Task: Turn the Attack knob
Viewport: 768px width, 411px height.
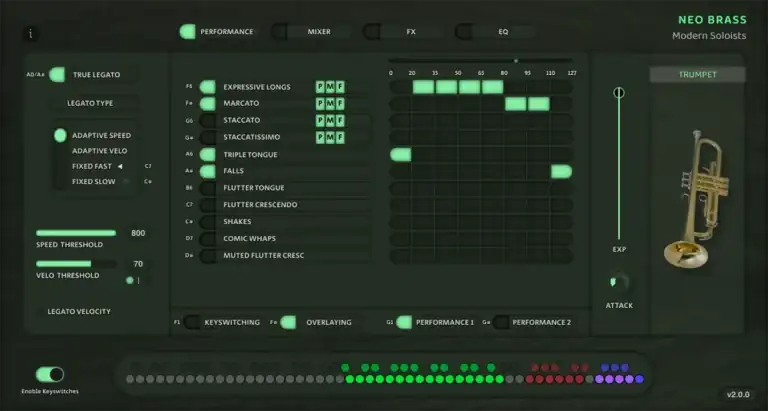Action: 619,283
